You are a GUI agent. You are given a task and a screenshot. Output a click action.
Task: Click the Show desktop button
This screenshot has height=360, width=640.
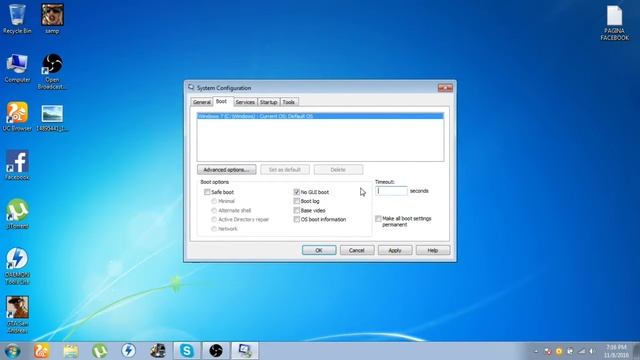coord(636,351)
